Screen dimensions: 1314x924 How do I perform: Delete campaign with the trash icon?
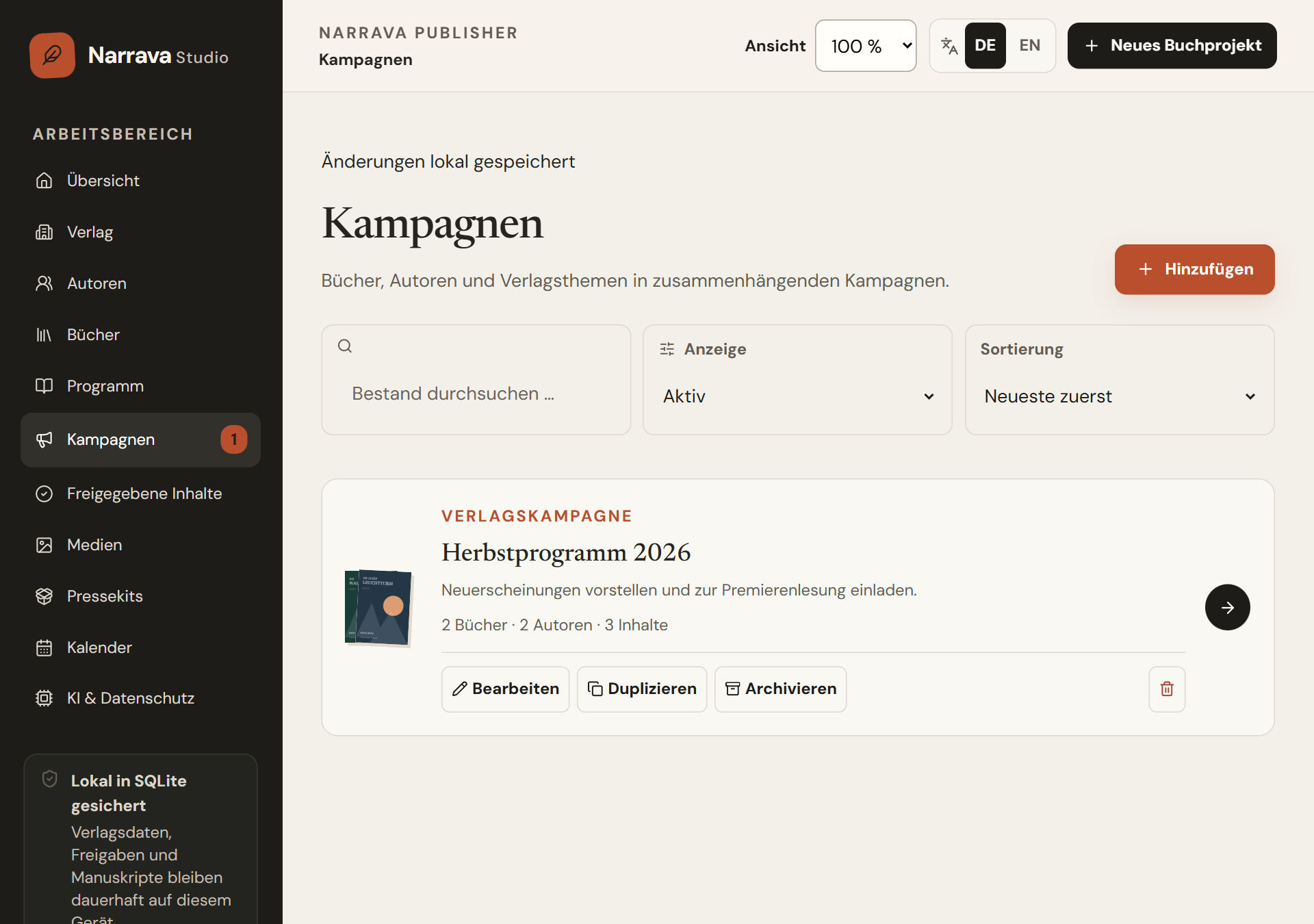[1167, 689]
